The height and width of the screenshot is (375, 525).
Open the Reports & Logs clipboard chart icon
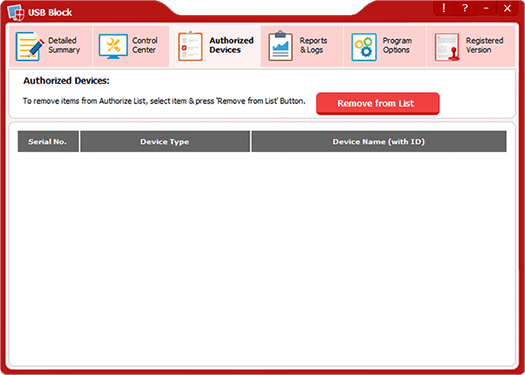point(281,46)
